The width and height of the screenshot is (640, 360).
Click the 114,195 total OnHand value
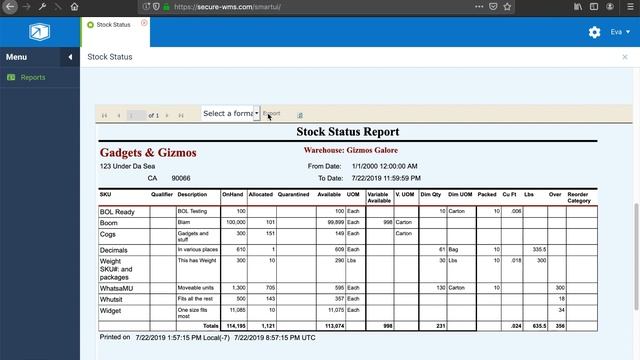pyautogui.click(x=236, y=326)
